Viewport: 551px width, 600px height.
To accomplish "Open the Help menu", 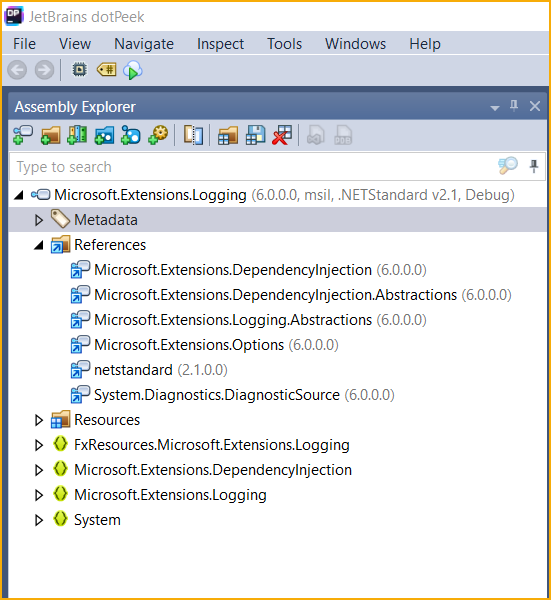I will [425, 44].
